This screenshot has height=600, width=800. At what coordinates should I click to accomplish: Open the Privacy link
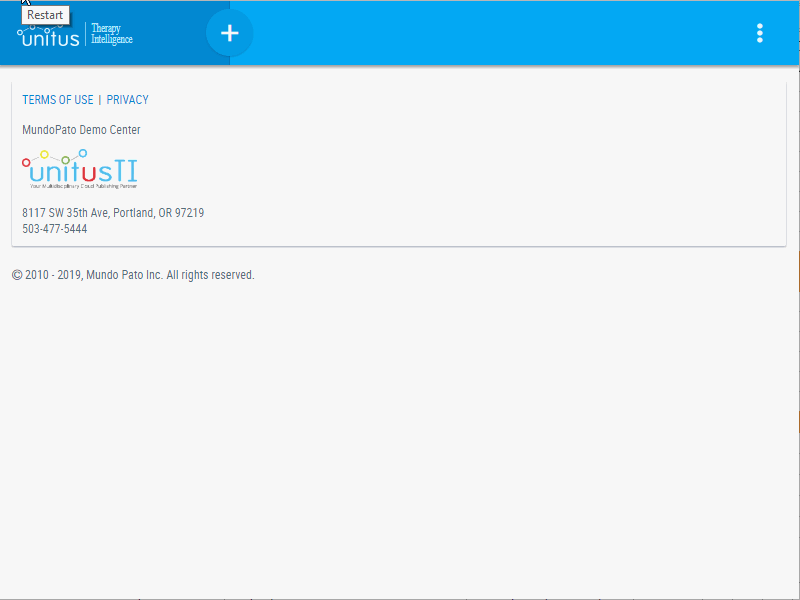(128, 99)
